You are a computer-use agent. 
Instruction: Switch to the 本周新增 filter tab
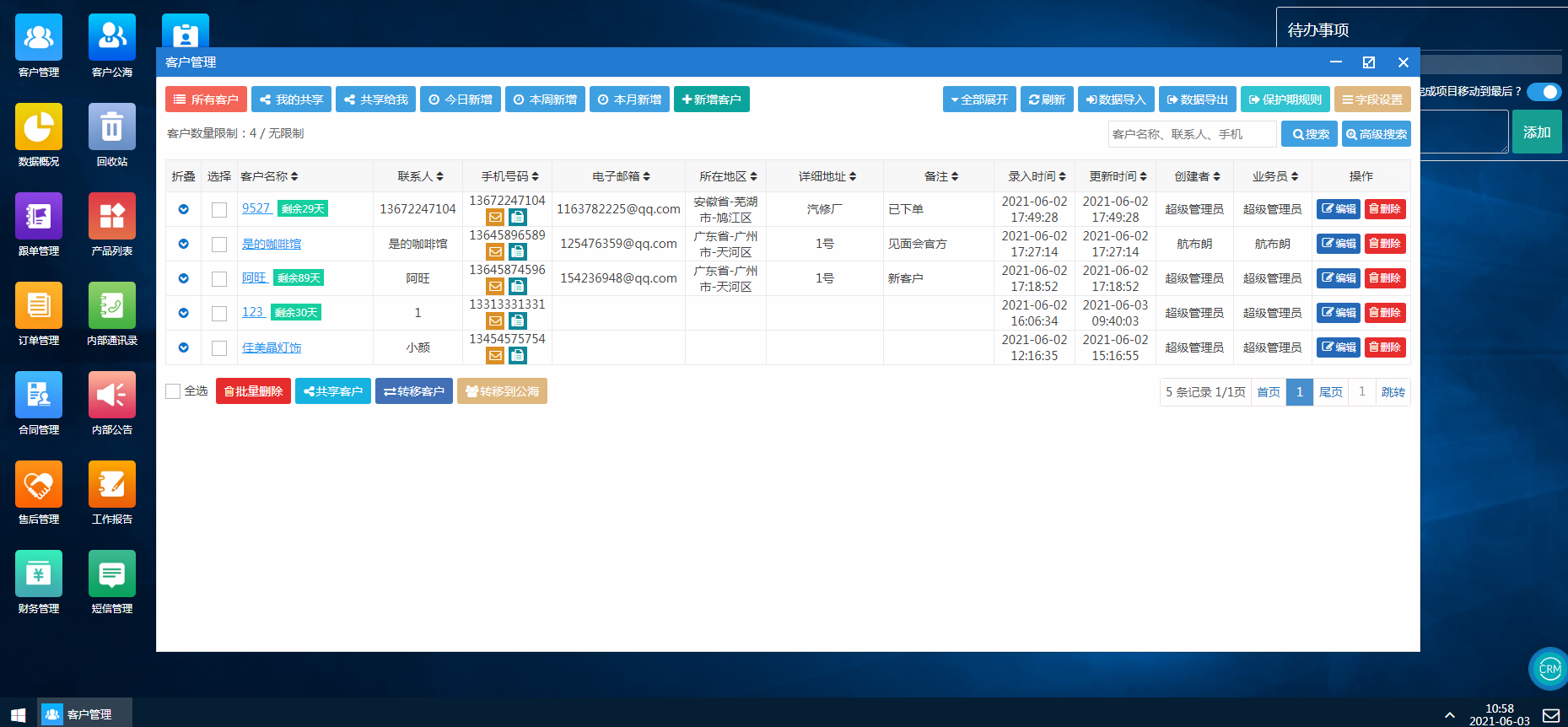[545, 100]
